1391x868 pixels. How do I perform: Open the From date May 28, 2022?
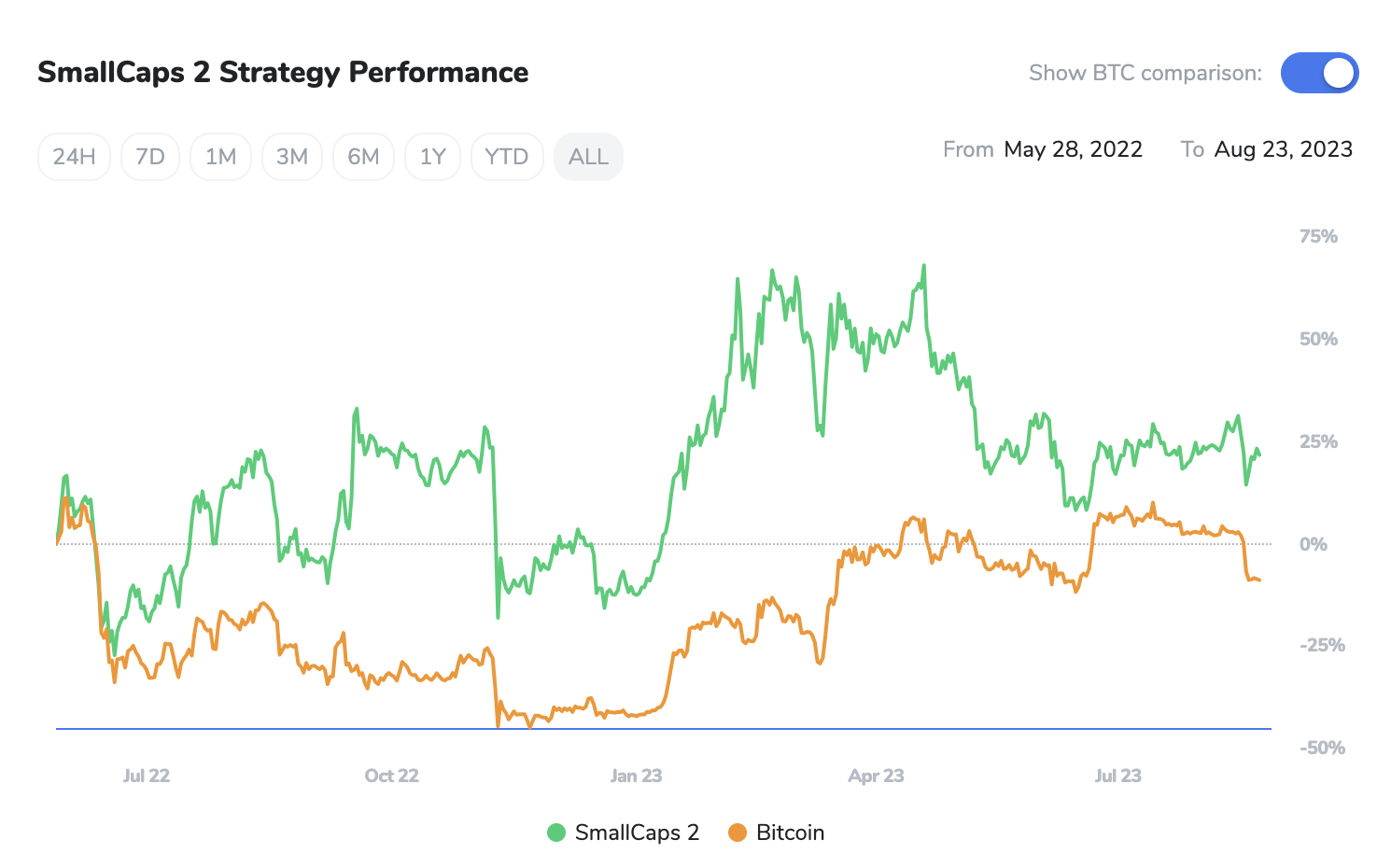1073,149
